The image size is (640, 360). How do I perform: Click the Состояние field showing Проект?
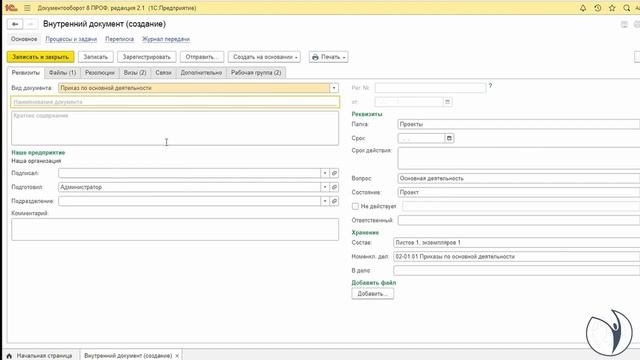[519, 192]
